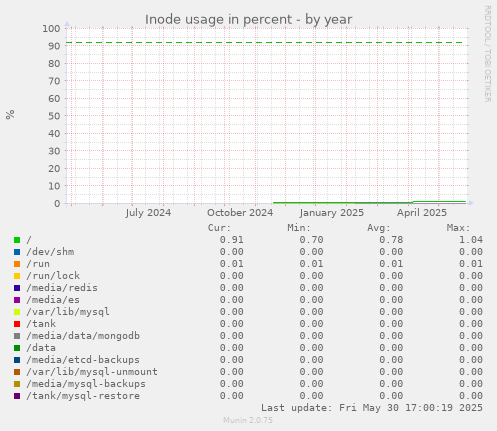Click the '/tank/mysql-restore' legend label
This screenshot has width=497, height=431.
tap(83, 396)
